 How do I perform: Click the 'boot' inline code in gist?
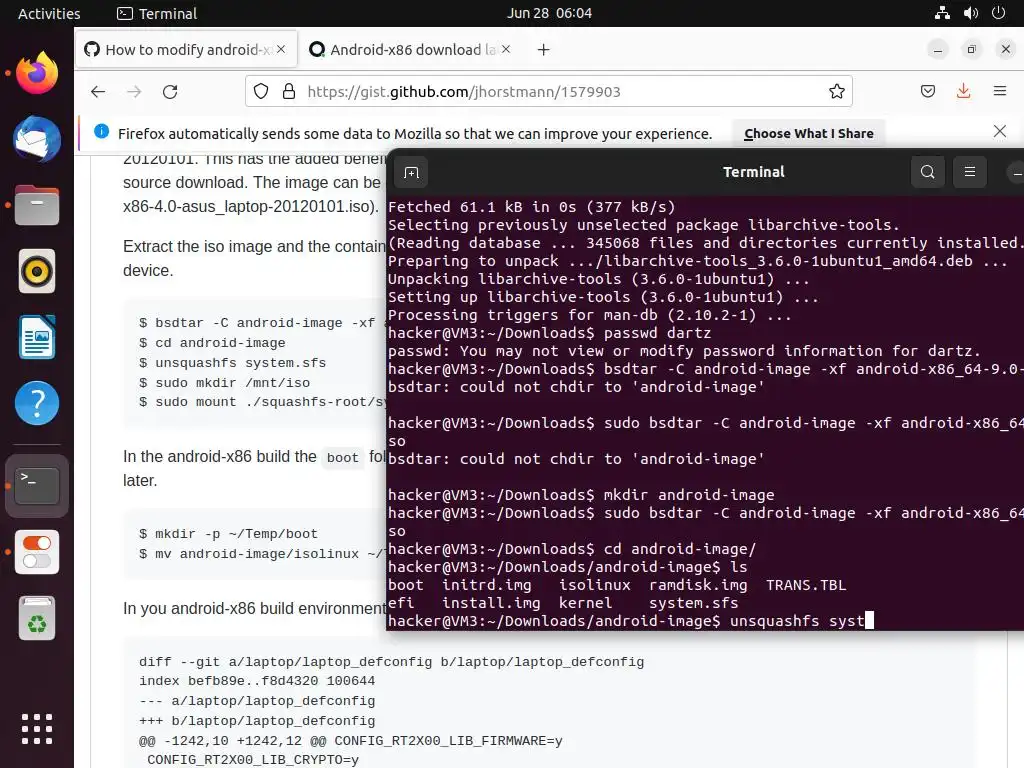coord(343,458)
